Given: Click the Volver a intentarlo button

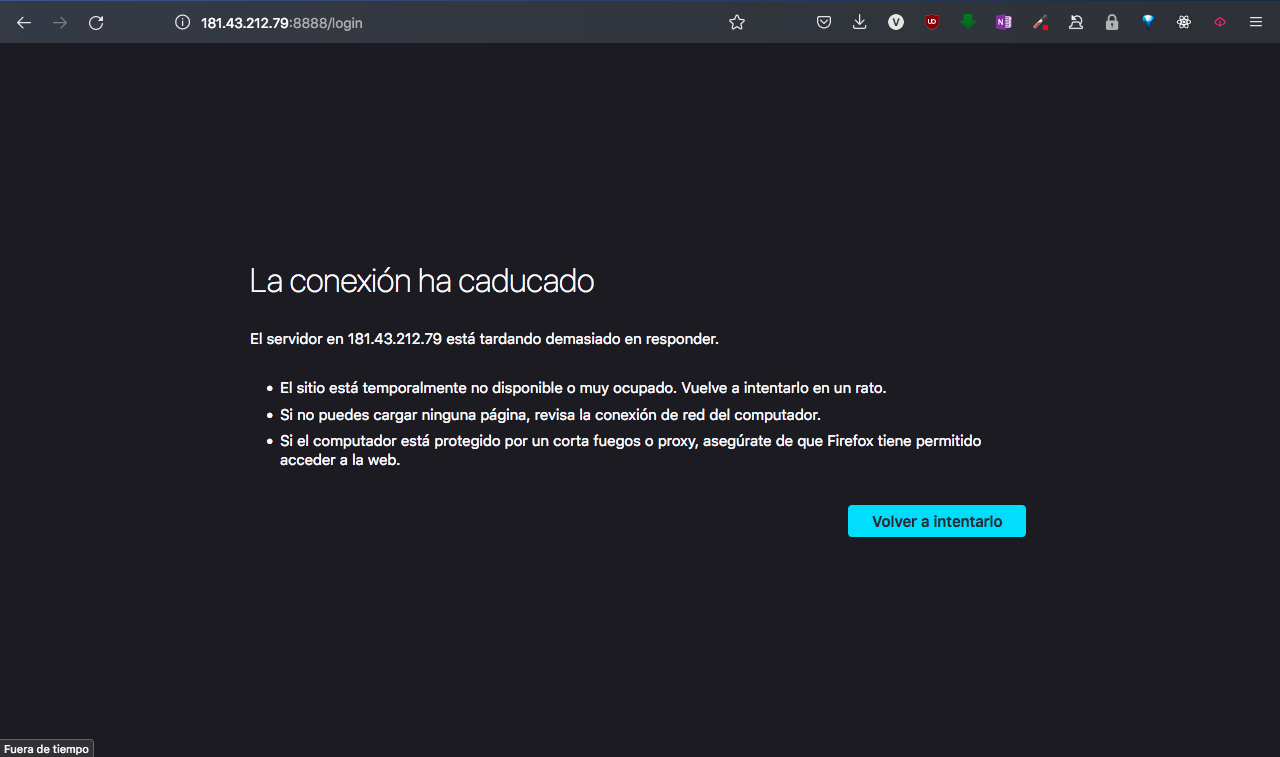Looking at the screenshot, I should pos(937,521).
